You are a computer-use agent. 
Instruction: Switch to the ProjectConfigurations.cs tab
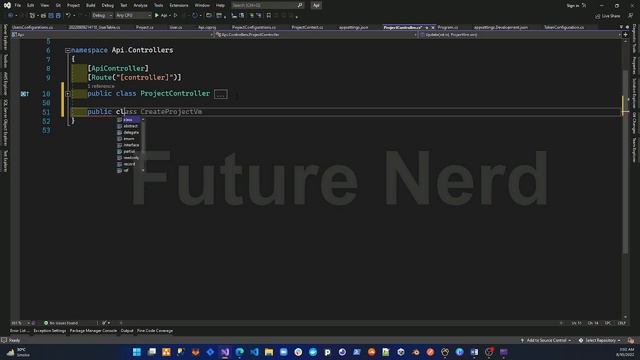point(253,27)
